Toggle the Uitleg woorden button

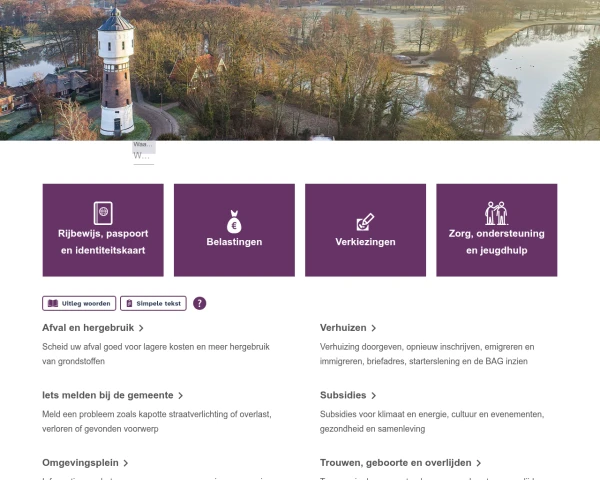pos(79,303)
